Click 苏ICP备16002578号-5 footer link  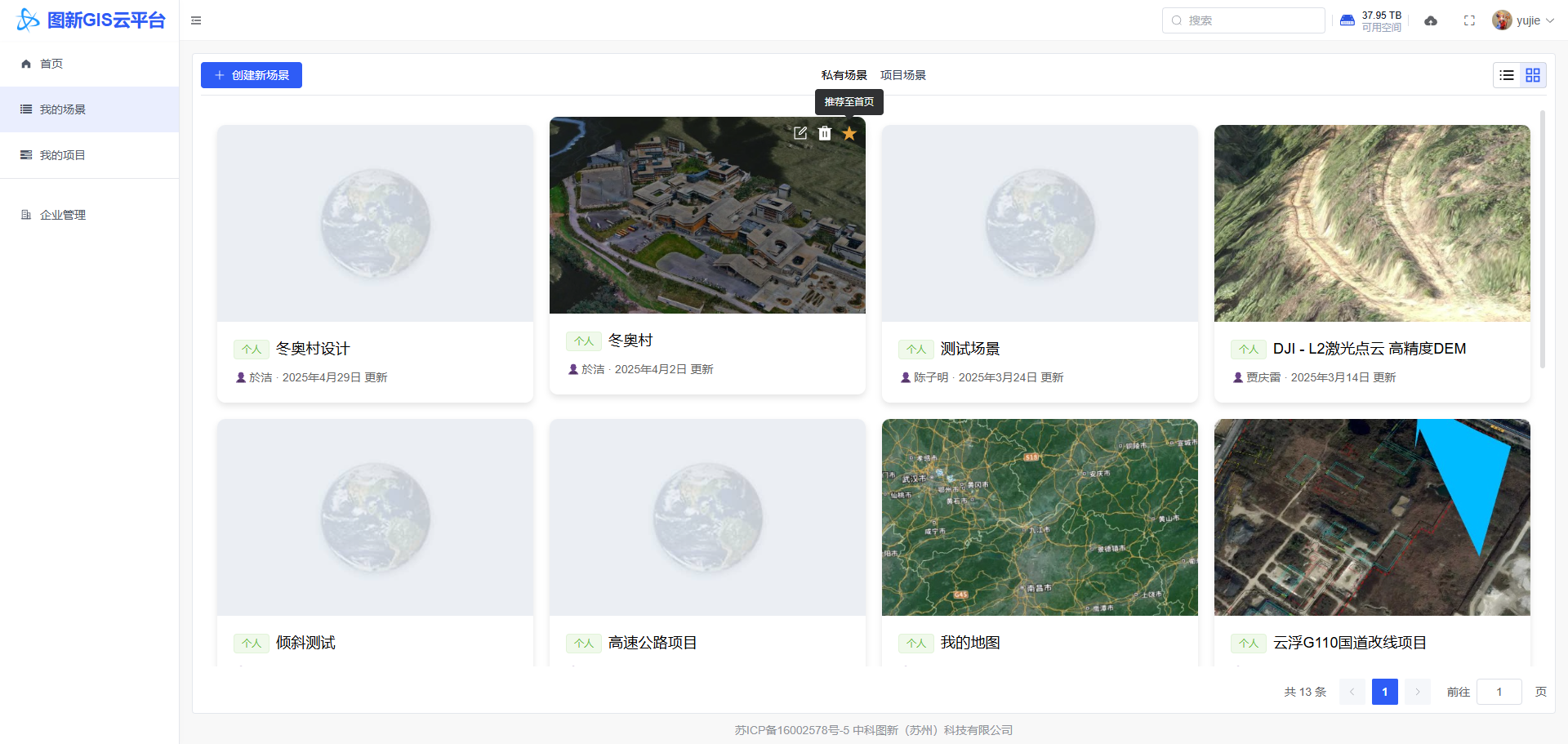coord(792,730)
